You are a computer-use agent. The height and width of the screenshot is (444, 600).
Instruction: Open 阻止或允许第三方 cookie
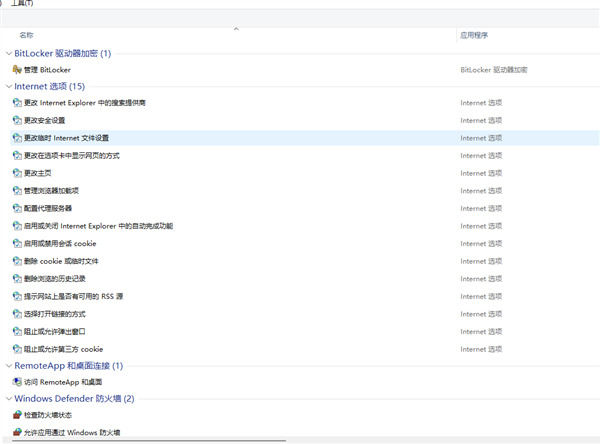[63, 349]
